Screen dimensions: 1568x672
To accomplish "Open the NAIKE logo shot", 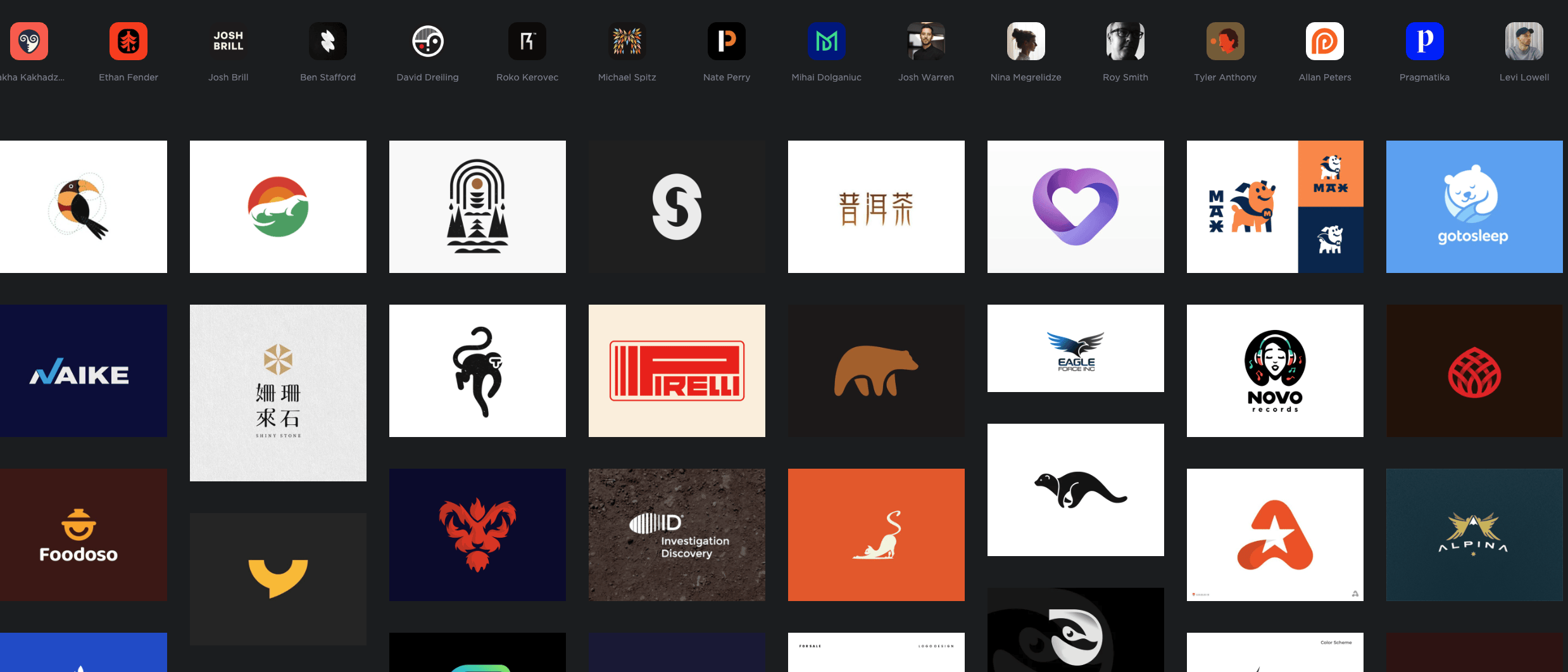I will (x=84, y=371).
